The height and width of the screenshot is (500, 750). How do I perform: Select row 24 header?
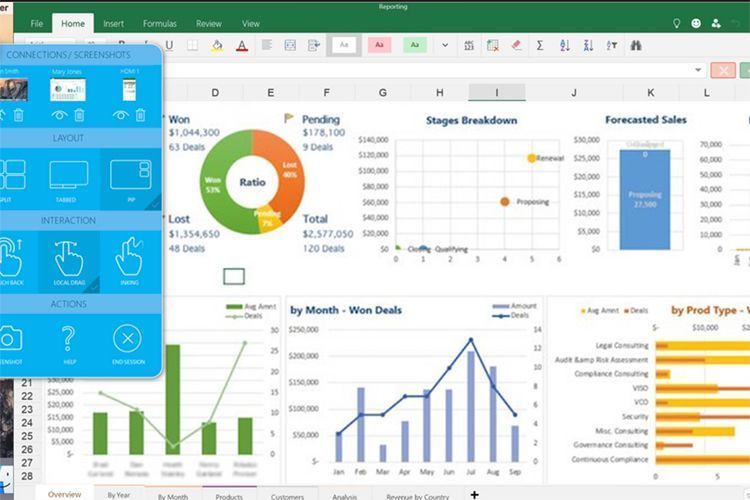pyautogui.click(x=27, y=422)
